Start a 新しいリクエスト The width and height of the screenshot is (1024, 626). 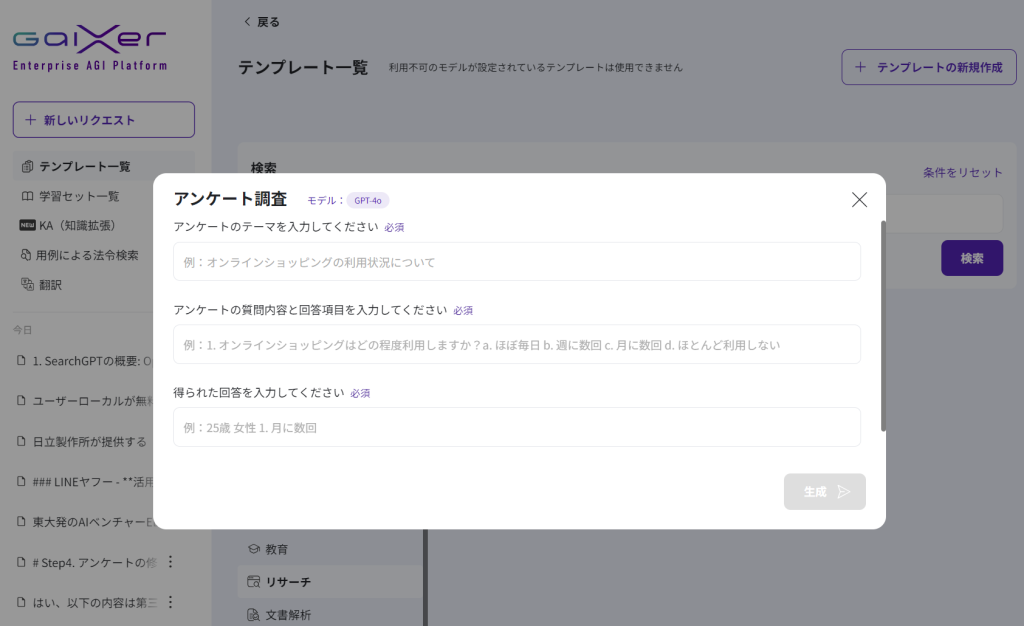(x=103, y=120)
